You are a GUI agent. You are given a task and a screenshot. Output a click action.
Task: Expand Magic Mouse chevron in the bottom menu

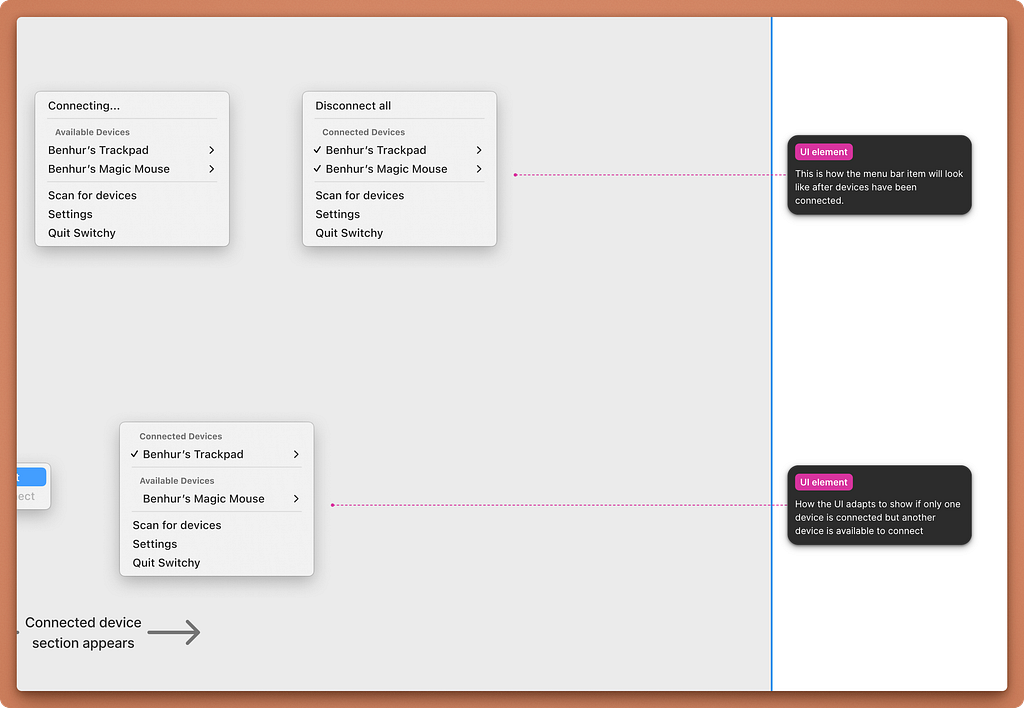point(296,499)
